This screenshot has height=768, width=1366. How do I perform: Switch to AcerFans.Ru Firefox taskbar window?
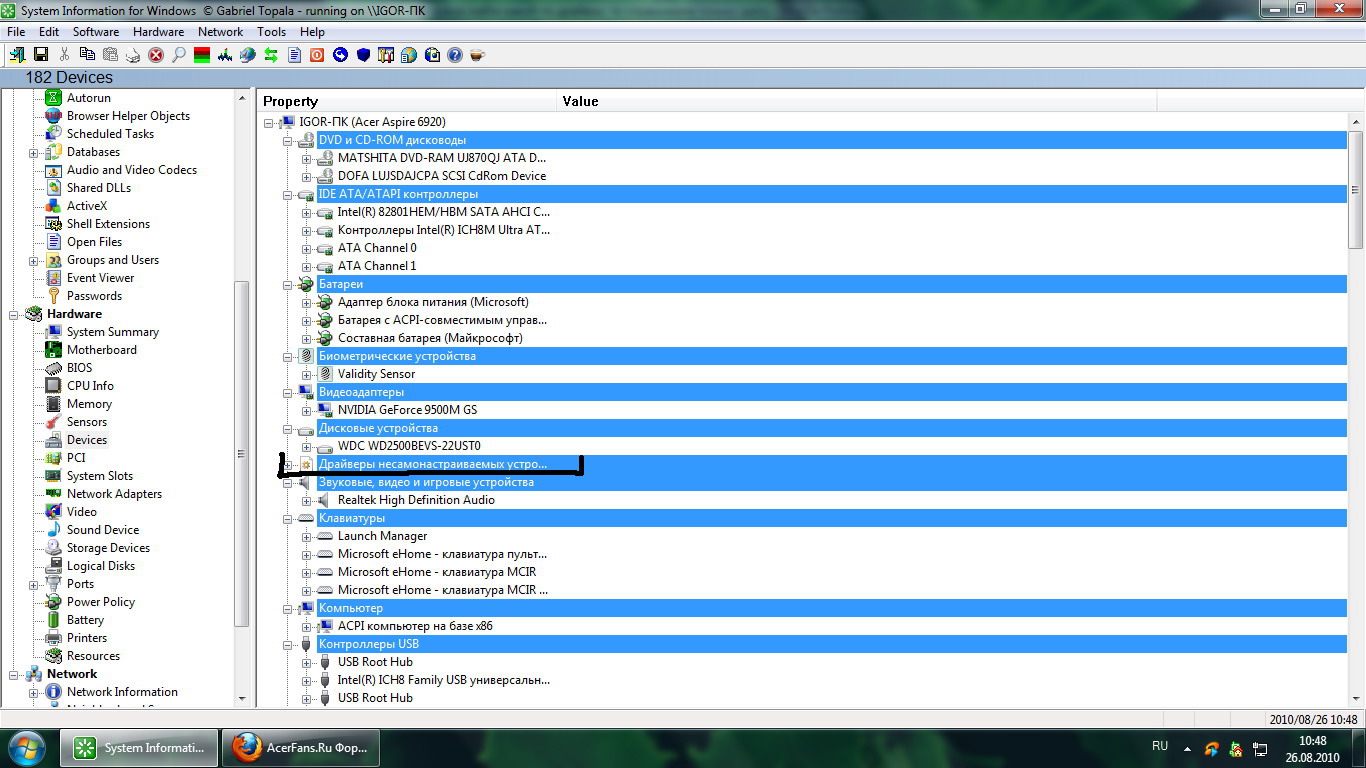point(300,747)
